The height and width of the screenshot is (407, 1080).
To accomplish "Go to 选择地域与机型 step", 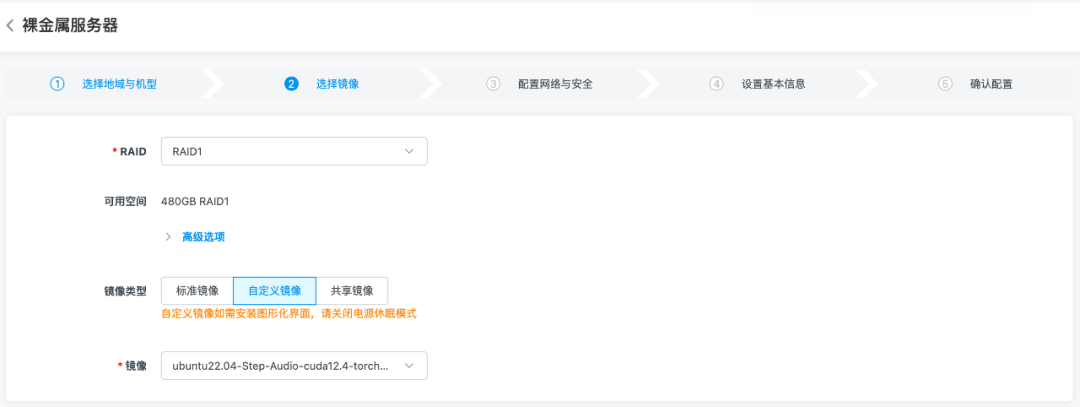I will pos(119,84).
